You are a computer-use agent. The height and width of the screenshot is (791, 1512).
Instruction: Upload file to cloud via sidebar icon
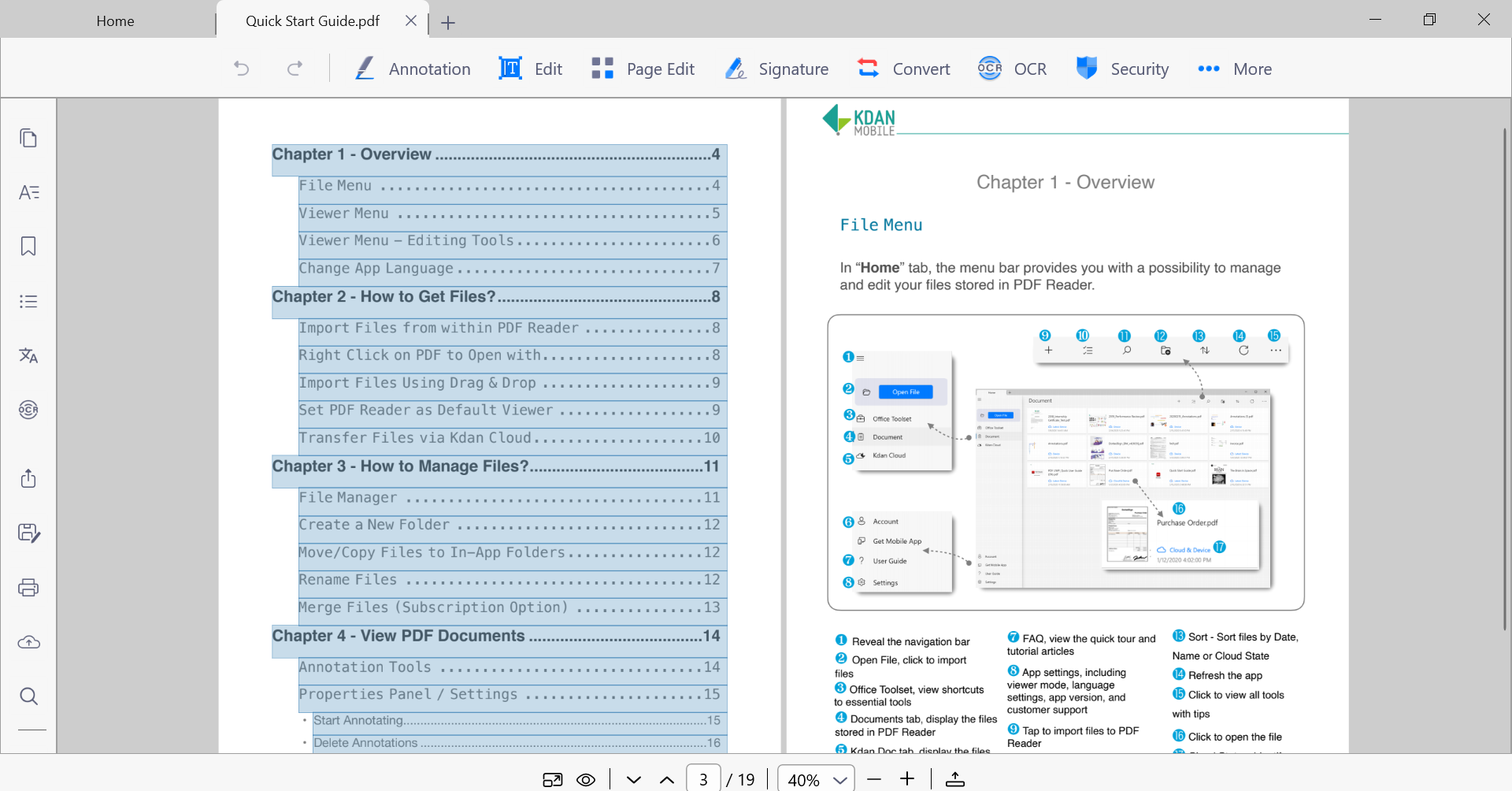coord(28,642)
